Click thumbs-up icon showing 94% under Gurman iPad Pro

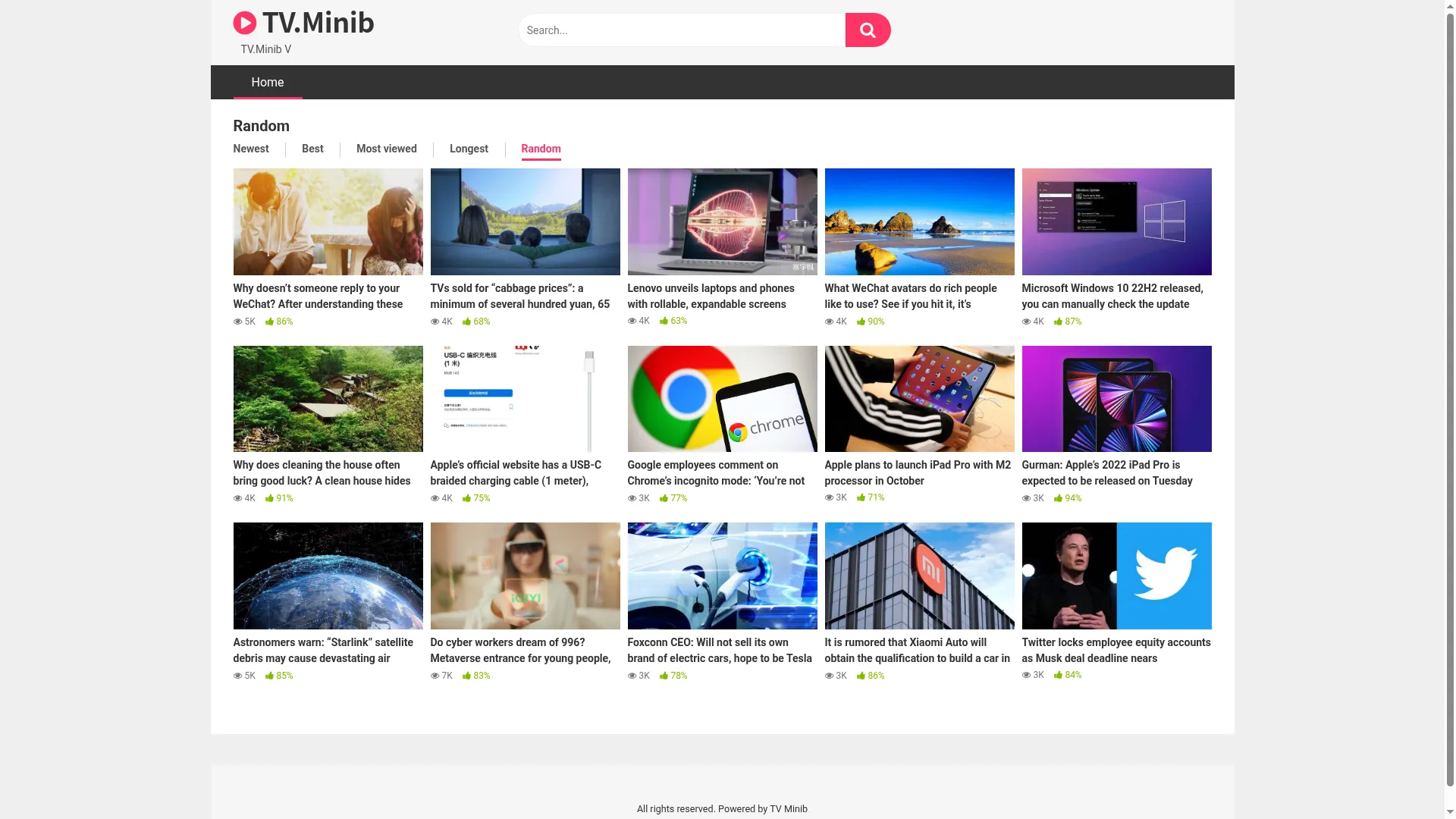[x=1058, y=498]
